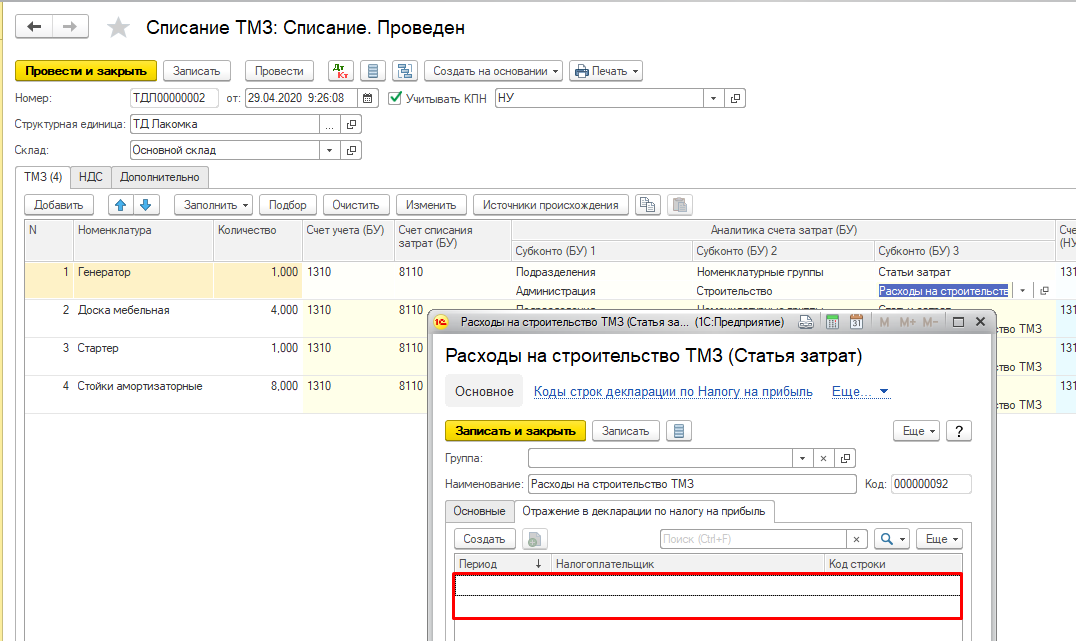Open help with the question mark button
This screenshot has height=641, width=1076.
click(959, 431)
